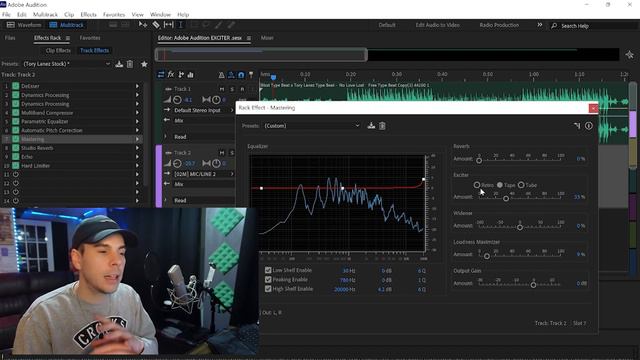Toggle power for Studio Reverb effect

tap(16, 148)
